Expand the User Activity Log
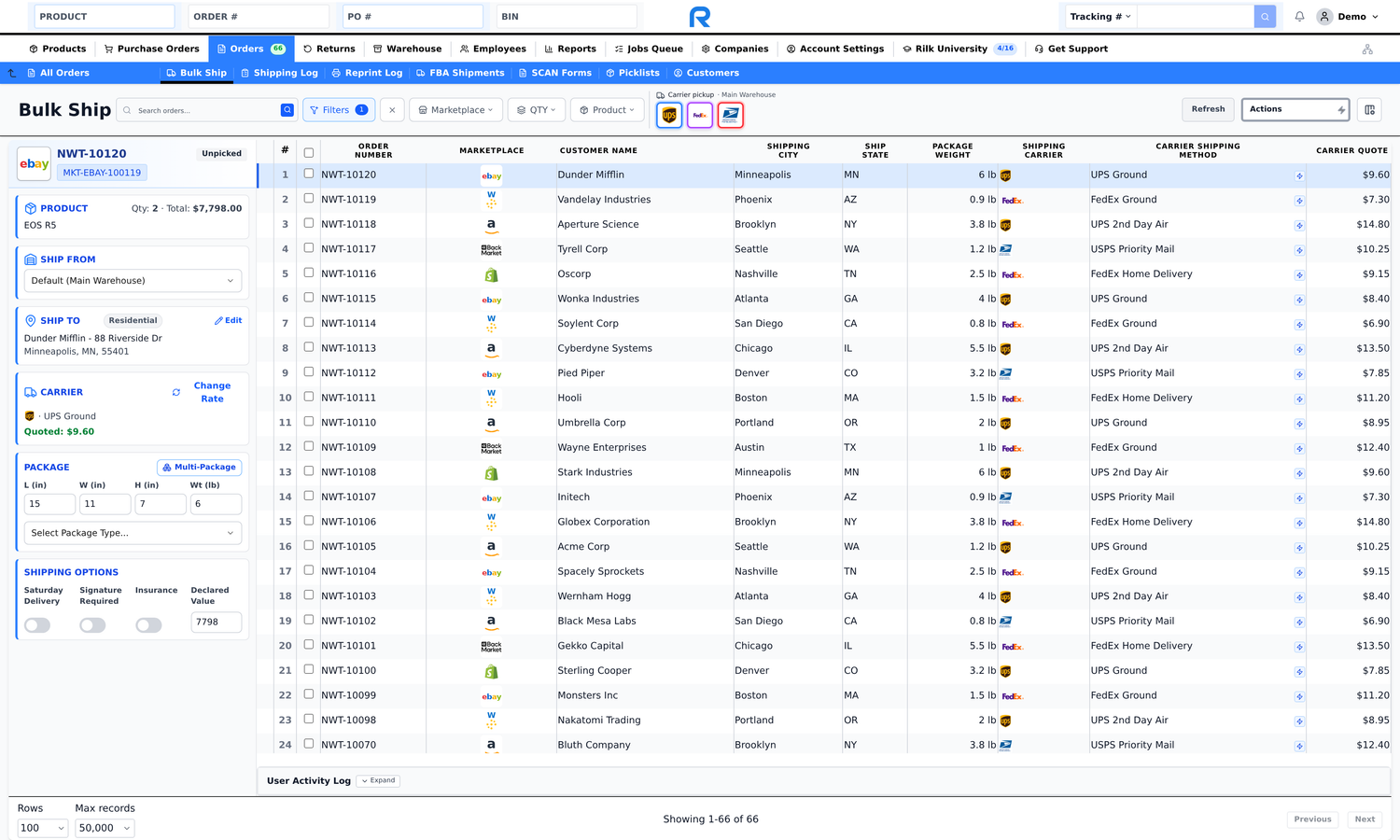Viewport: 1400px width, 840px height. coord(378,780)
